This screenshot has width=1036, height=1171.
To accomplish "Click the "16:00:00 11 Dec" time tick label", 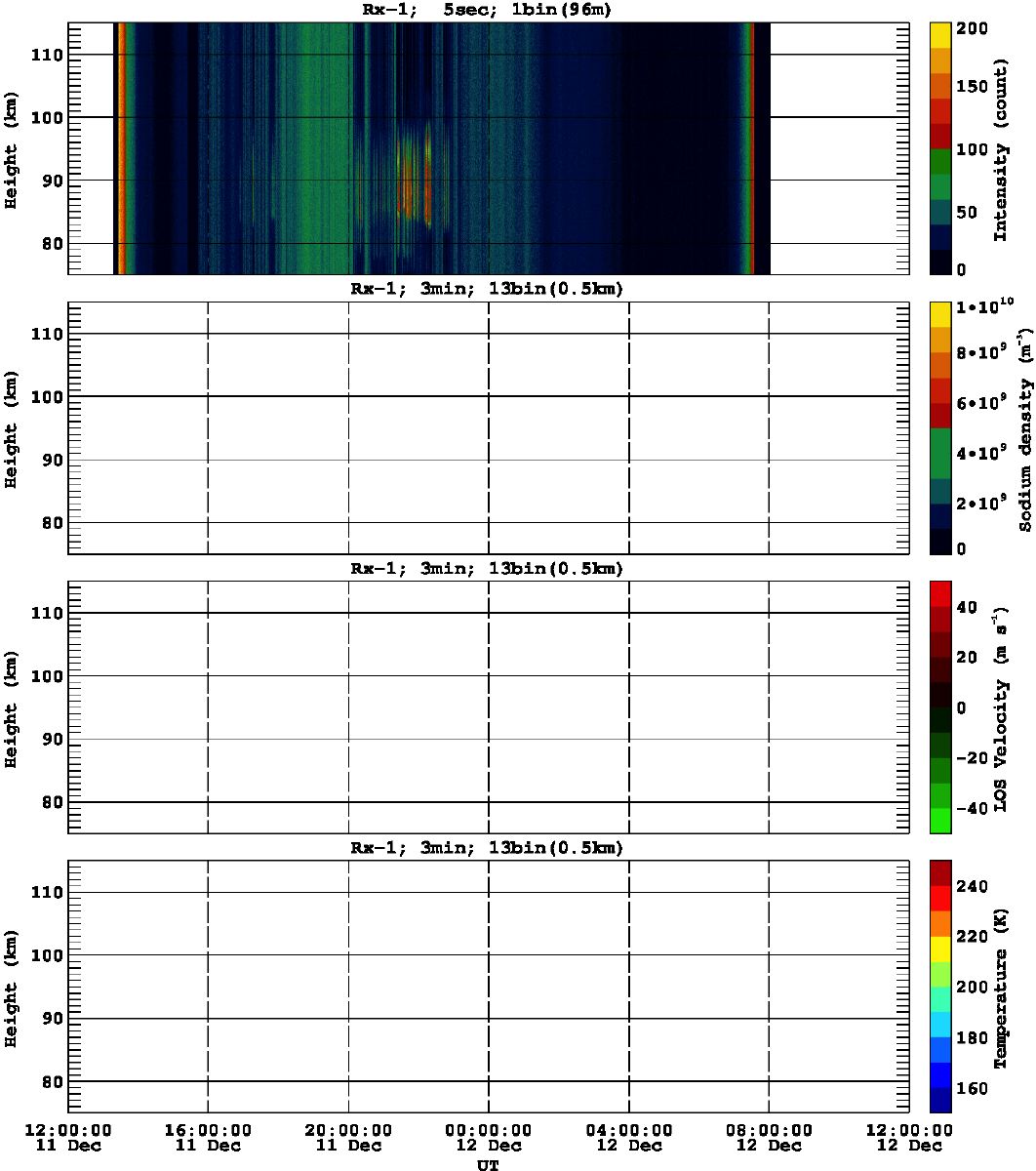I will pyautogui.click(x=208, y=1138).
